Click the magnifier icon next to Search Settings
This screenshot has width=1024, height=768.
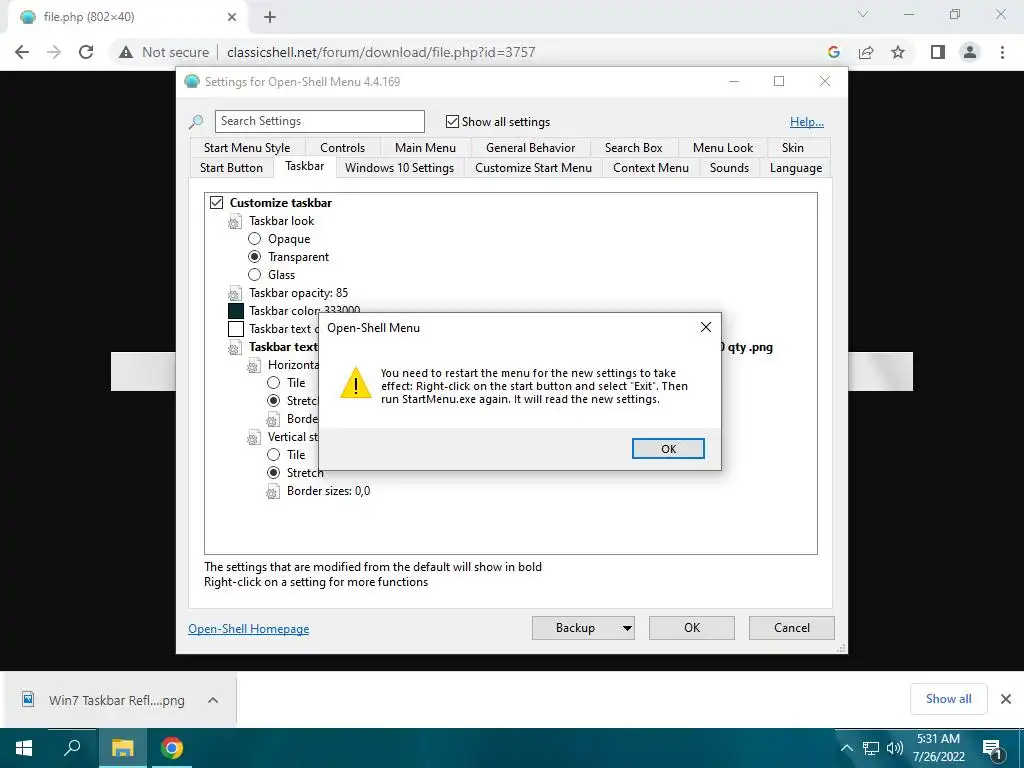(x=197, y=122)
